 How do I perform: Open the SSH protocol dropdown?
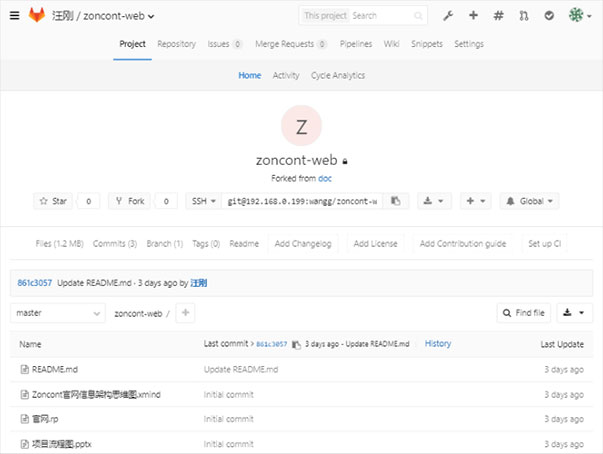coord(203,201)
